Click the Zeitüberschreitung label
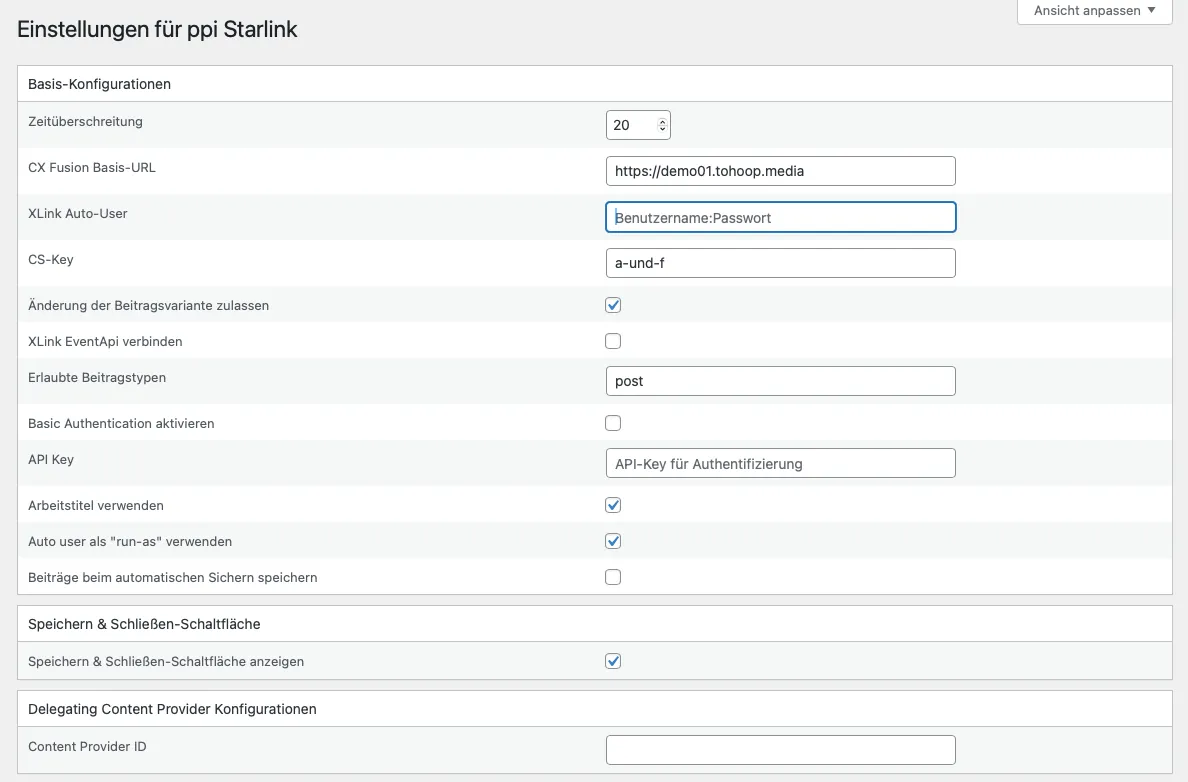This screenshot has height=782, width=1188. (x=85, y=121)
